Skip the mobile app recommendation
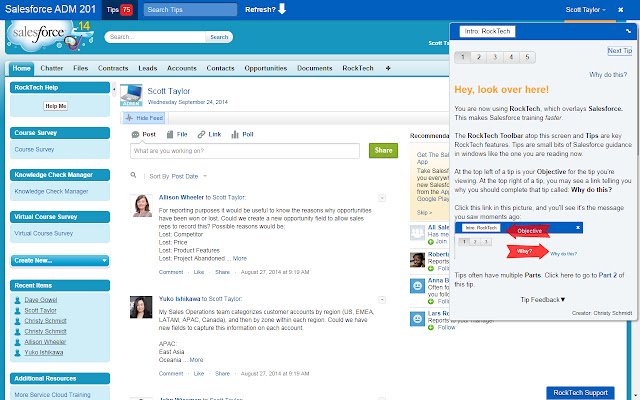This screenshot has height=400, width=640. (x=424, y=213)
